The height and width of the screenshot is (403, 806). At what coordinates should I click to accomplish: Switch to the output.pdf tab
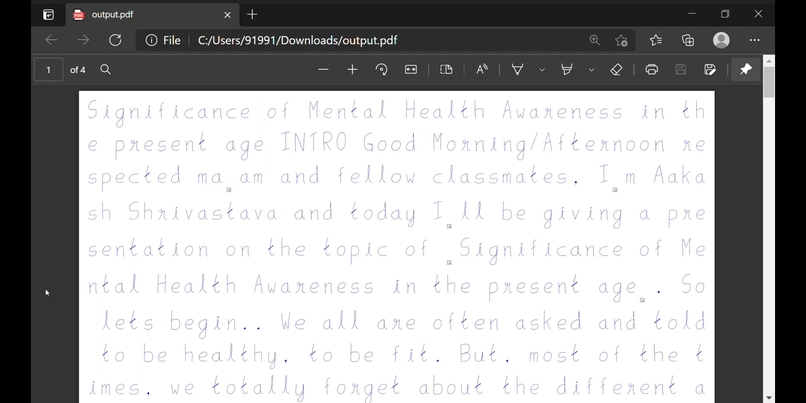pos(152,14)
